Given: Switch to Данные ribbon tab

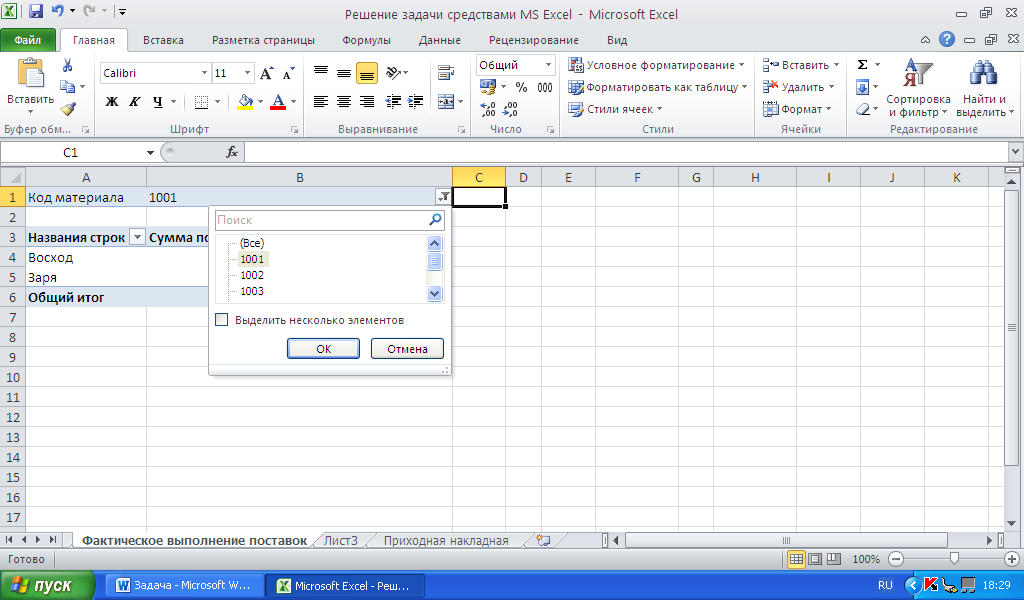Looking at the screenshot, I should click(x=440, y=40).
